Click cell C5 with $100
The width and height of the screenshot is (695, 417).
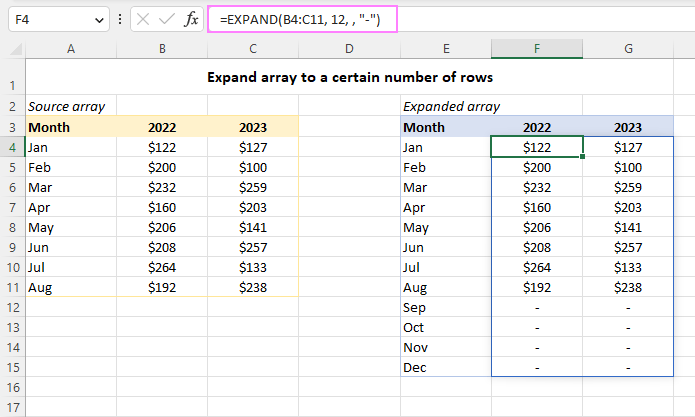pyautogui.click(x=253, y=167)
